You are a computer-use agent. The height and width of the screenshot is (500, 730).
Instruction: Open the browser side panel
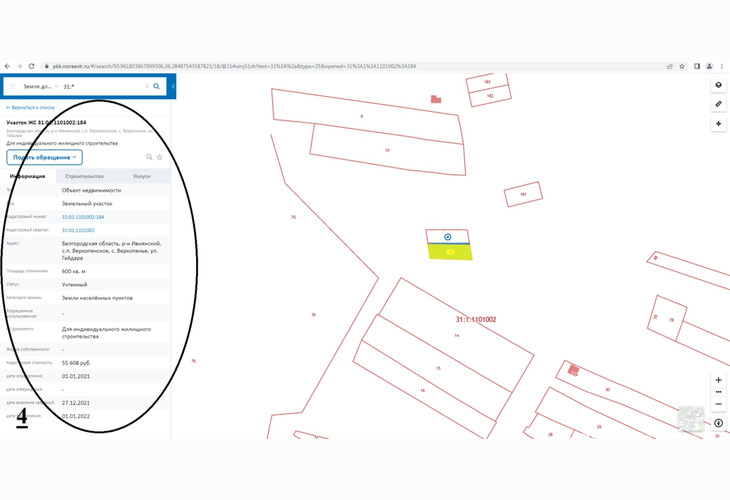(697, 67)
